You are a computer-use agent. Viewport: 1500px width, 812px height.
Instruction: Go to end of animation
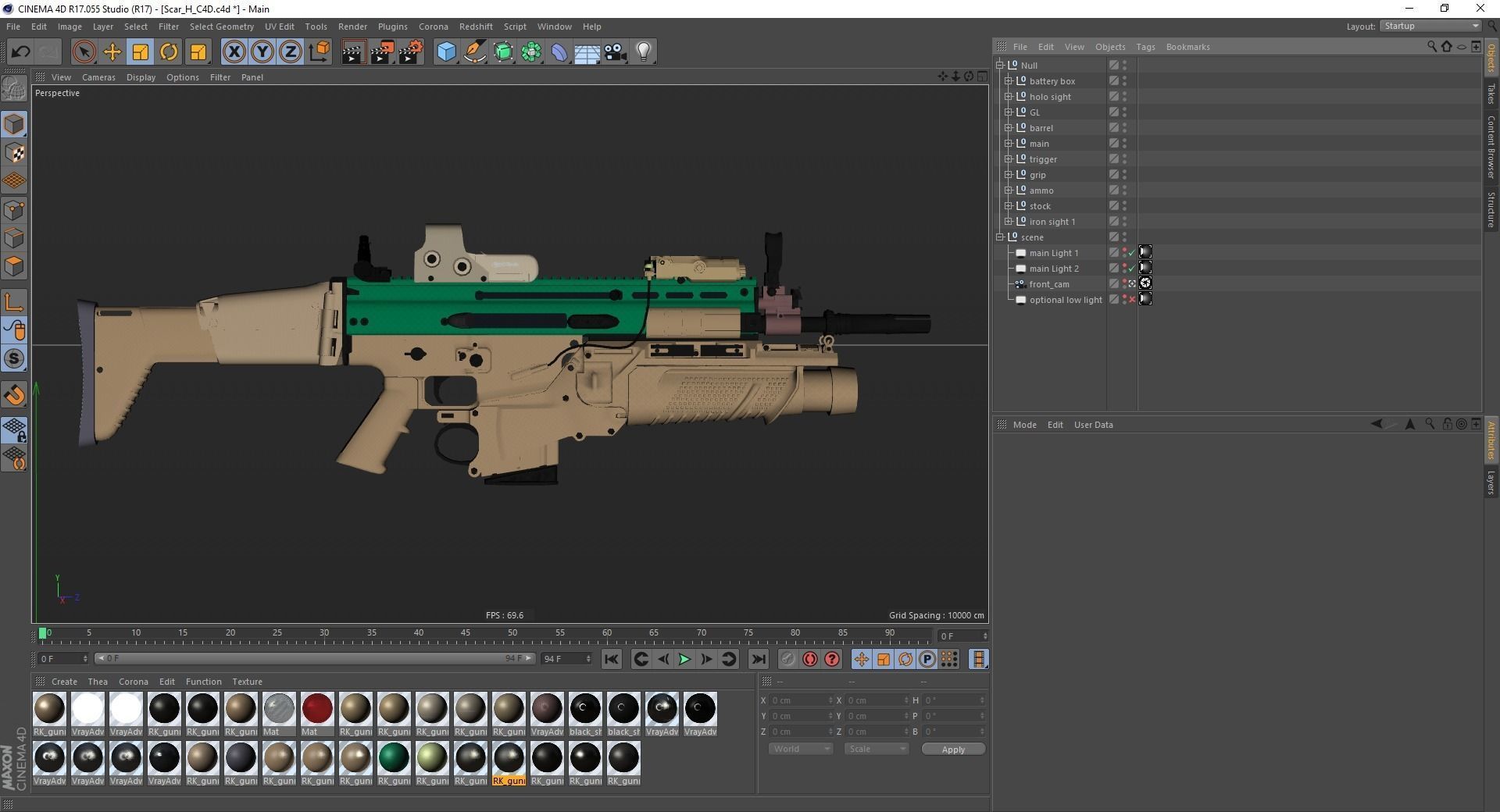(758, 660)
